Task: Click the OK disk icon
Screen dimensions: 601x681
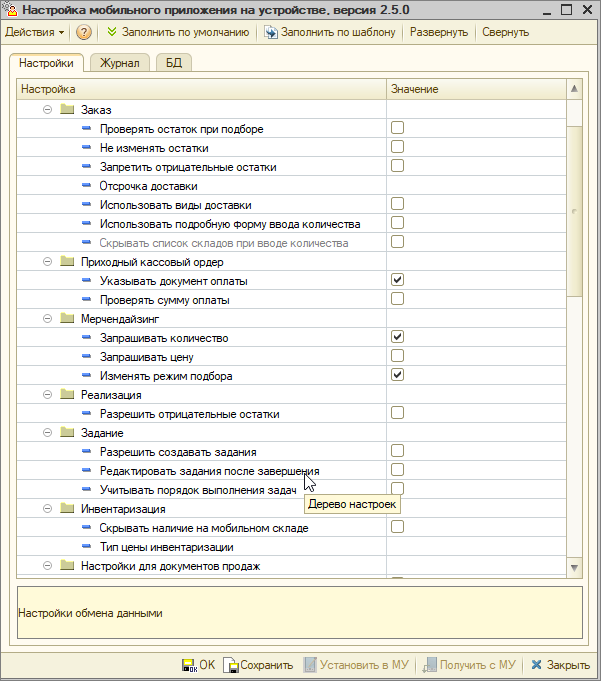Action: (x=189, y=665)
